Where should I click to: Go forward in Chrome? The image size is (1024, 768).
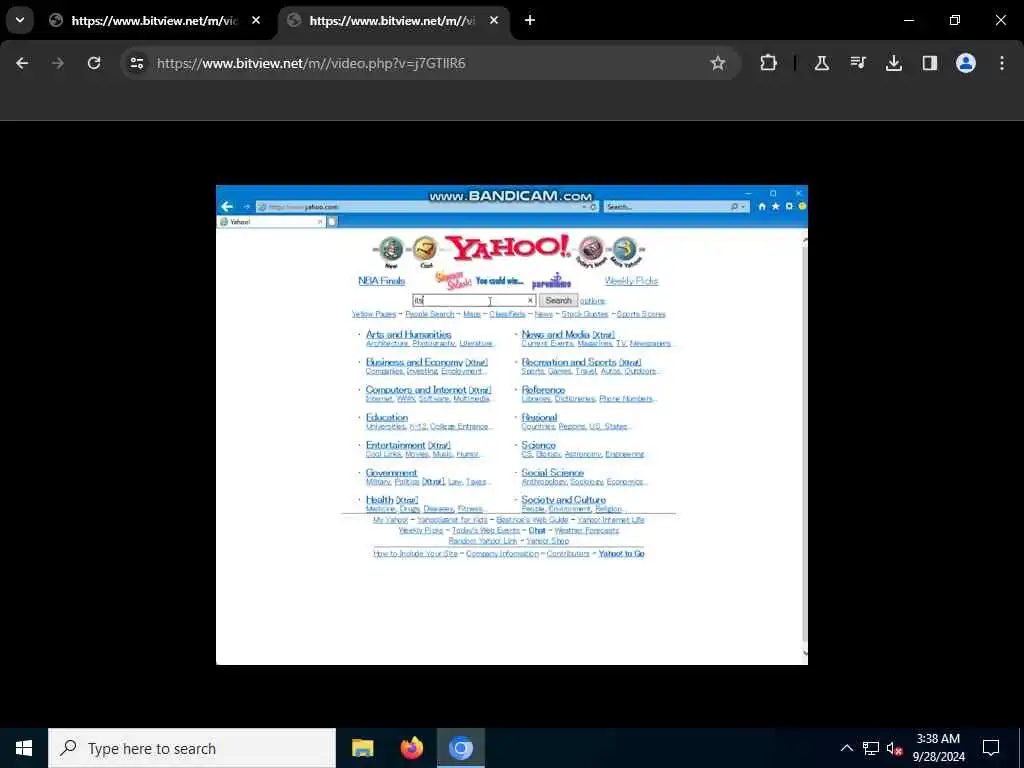click(x=58, y=63)
